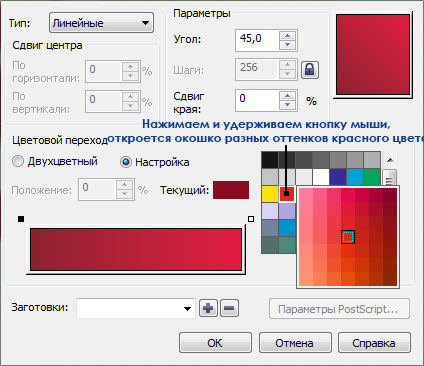Screen dimensions: 424x366
Task: Pick the steel blue palette swatch
Action: (x=270, y=228)
